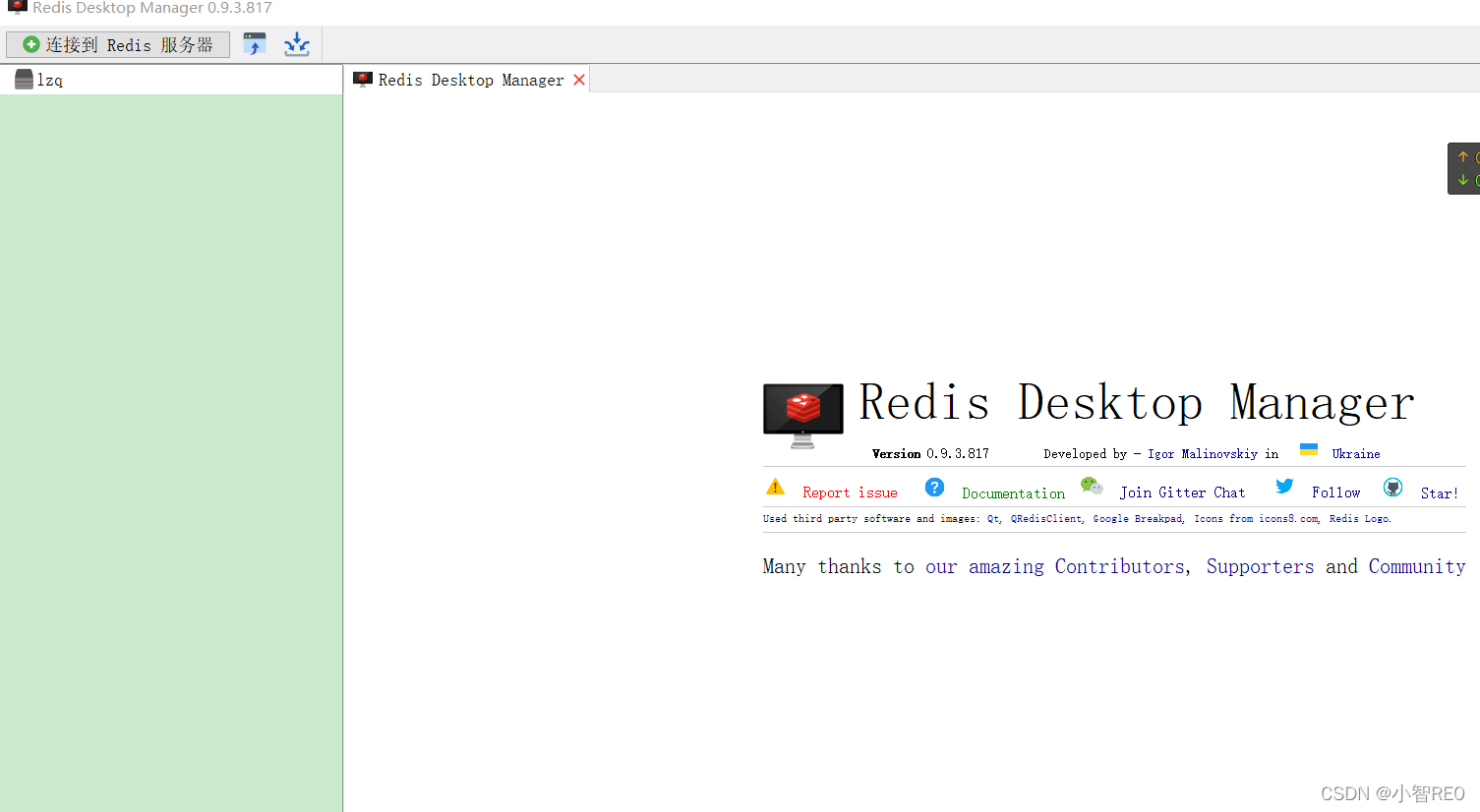Viewport: 1480px width, 812px height.
Task: Open the Google Breakpad link
Action: (1138, 519)
